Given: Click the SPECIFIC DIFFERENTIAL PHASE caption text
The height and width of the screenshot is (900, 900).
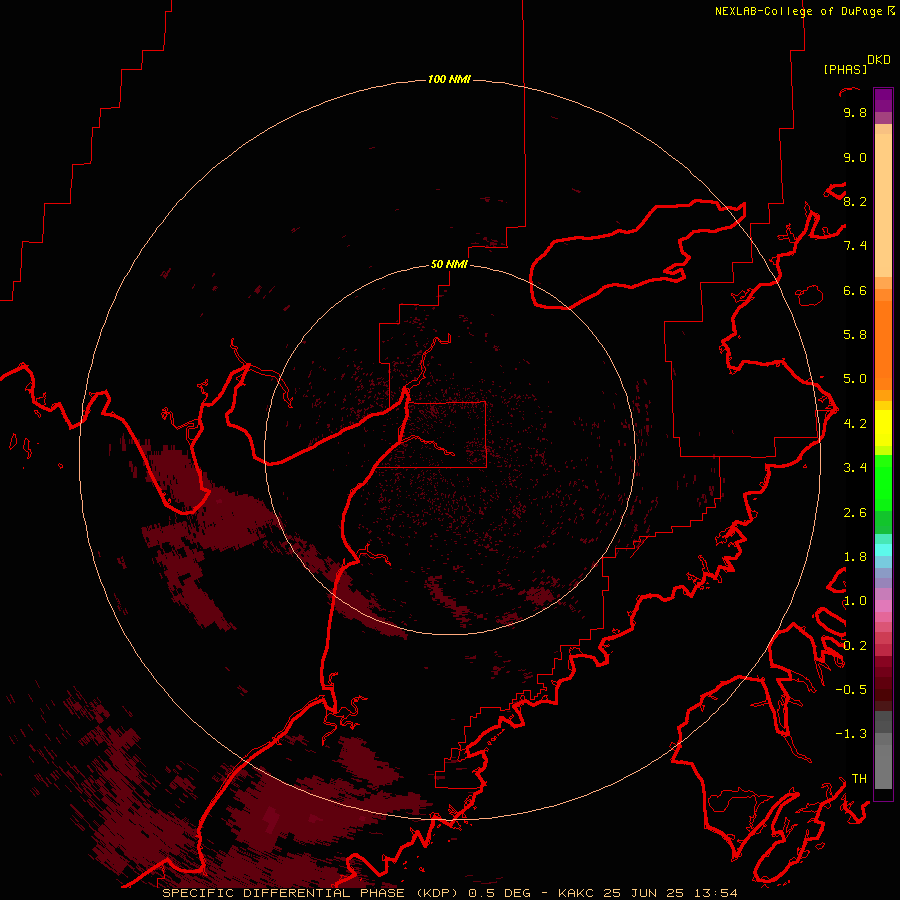Looking at the screenshot, I should [283, 893].
